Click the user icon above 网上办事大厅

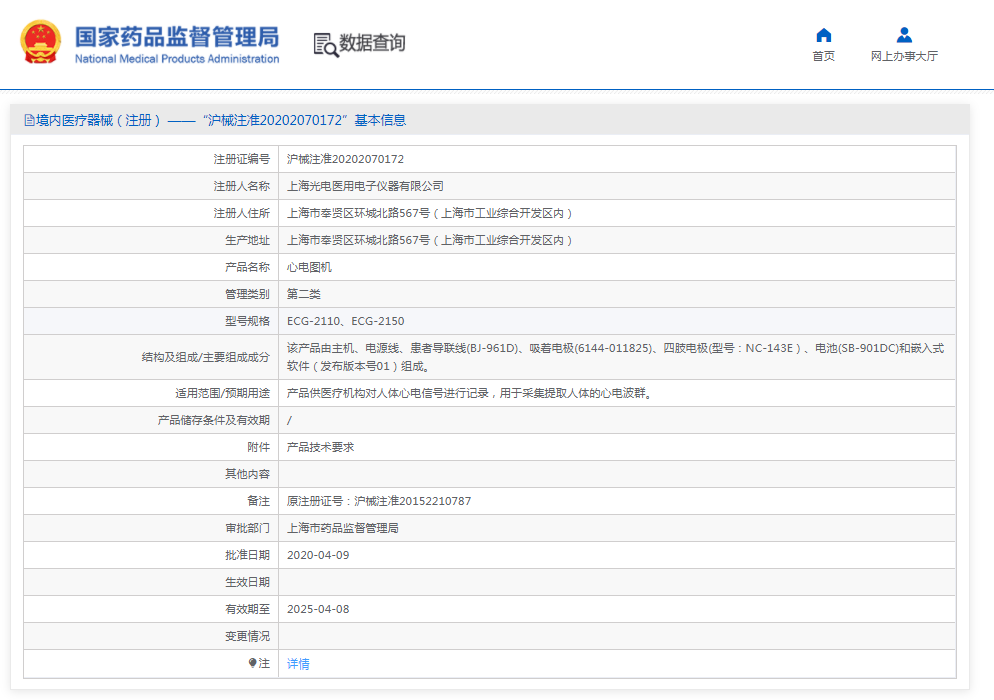[x=904, y=35]
